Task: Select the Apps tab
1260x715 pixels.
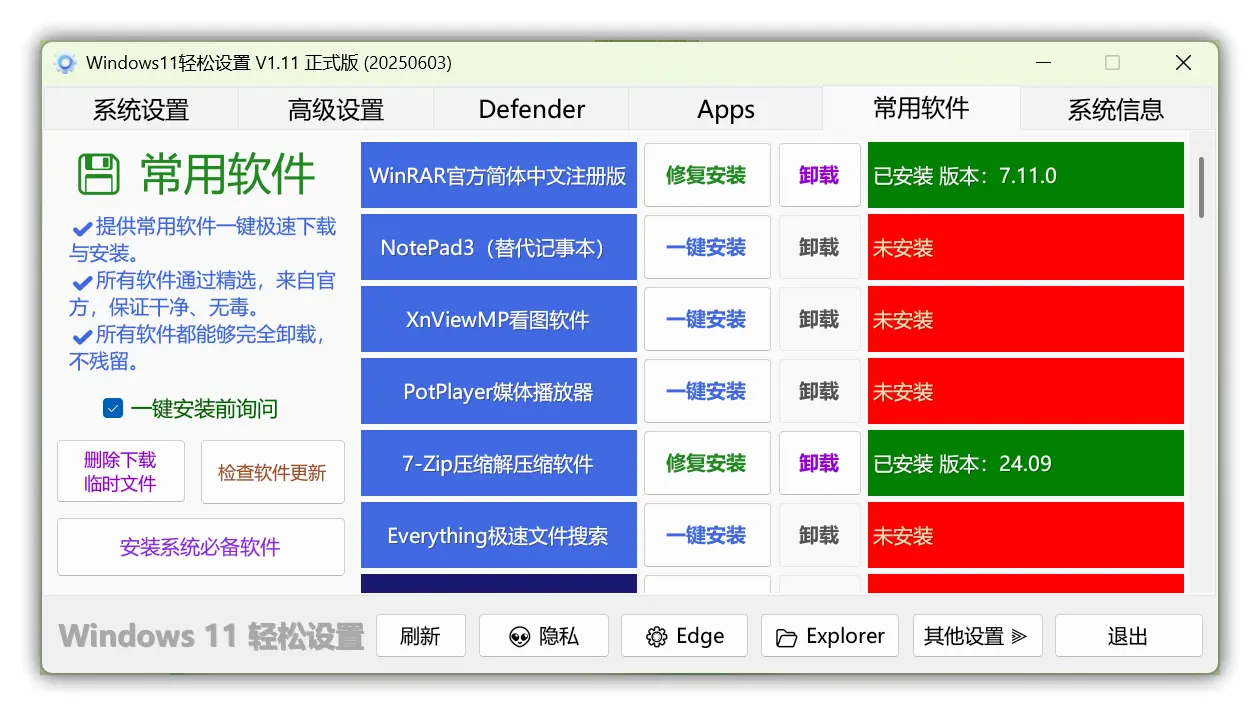Action: coord(726,109)
